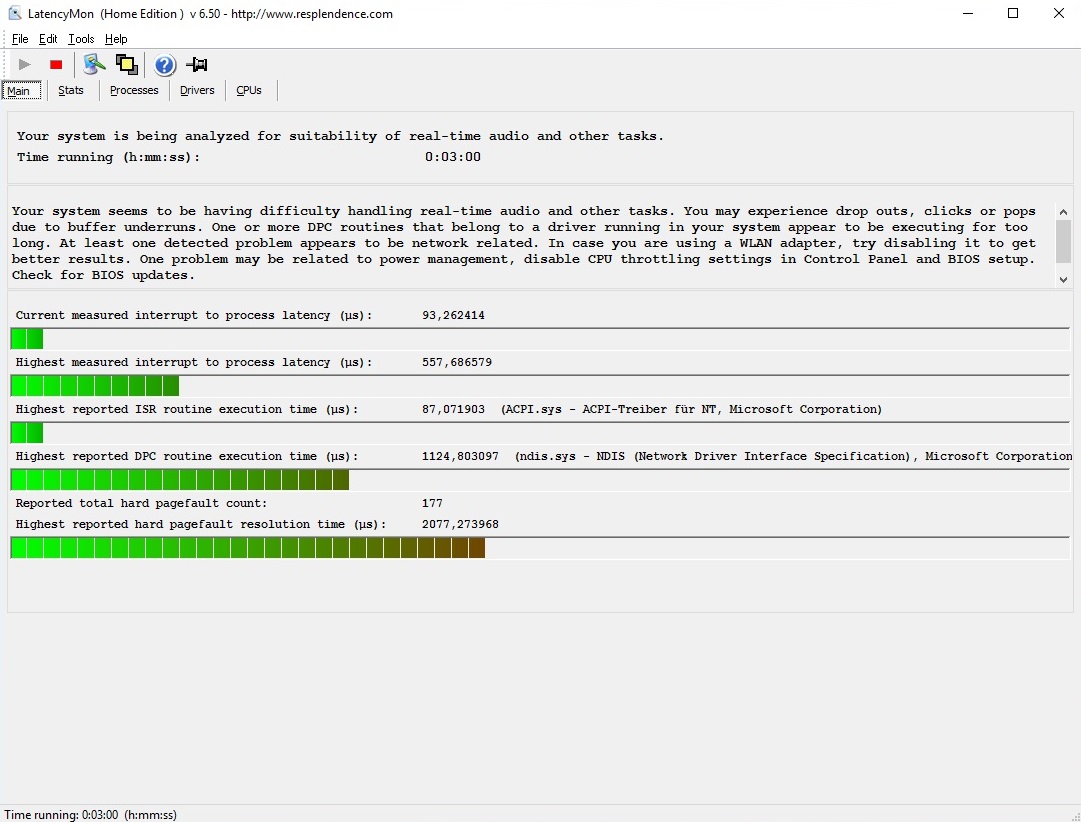Viewport: 1081px width, 822px height.
Task: Click the analysis warning report text
Action: (x=524, y=243)
